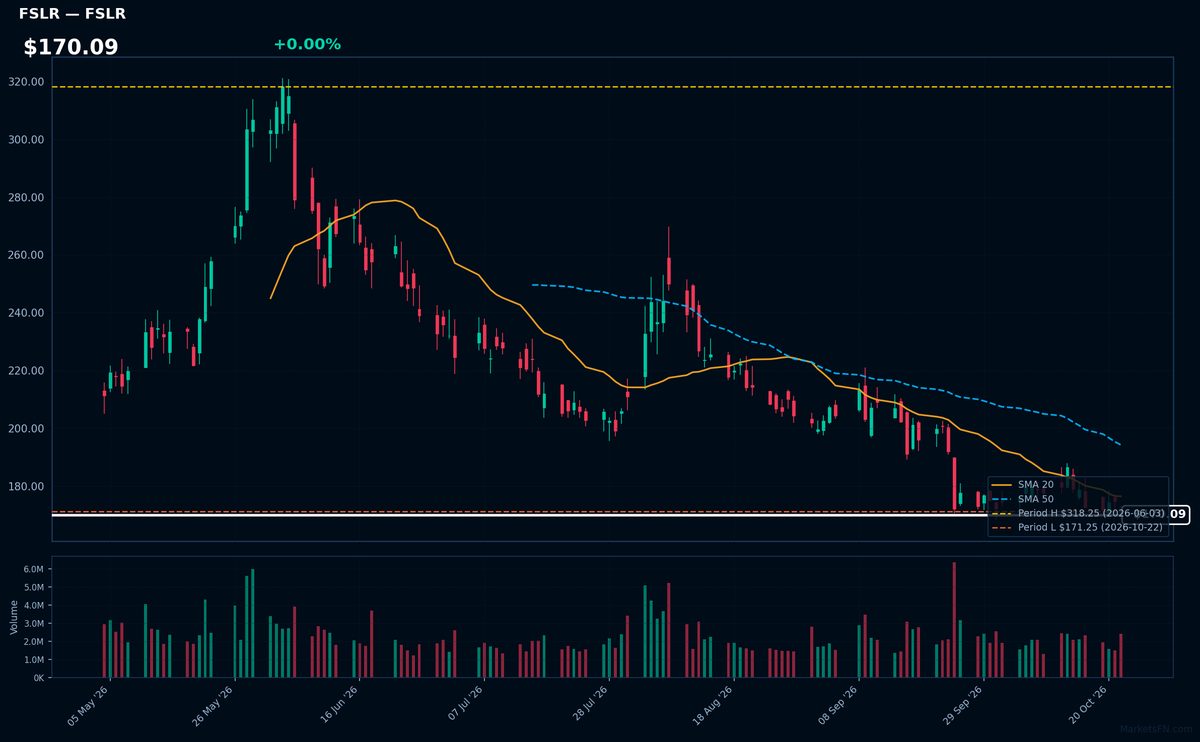Click the 220.00 price axis label
Image resolution: width=1200 pixels, height=742 pixels.
click(26, 371)
